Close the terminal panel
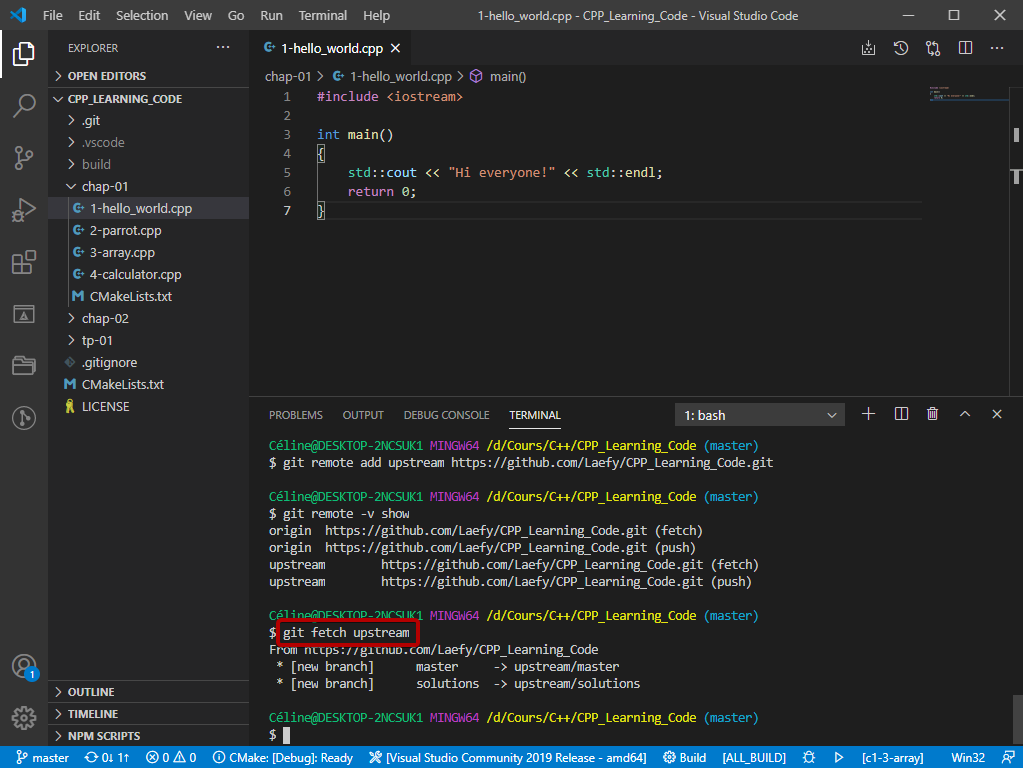The width and height of the screenshot is (1023, 768). point(997,414)
